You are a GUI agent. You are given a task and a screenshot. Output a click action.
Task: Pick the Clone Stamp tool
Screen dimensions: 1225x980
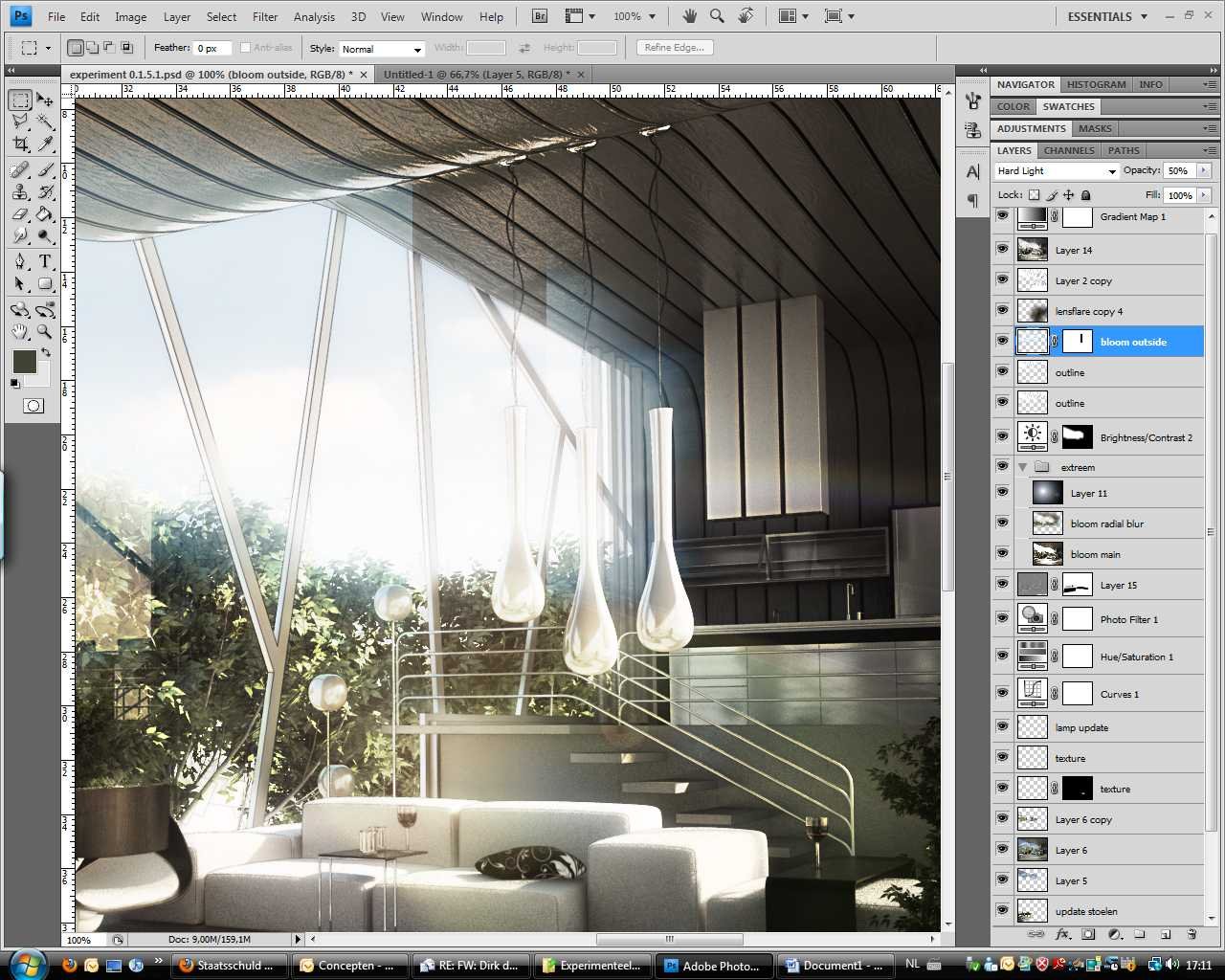[20, 191]
